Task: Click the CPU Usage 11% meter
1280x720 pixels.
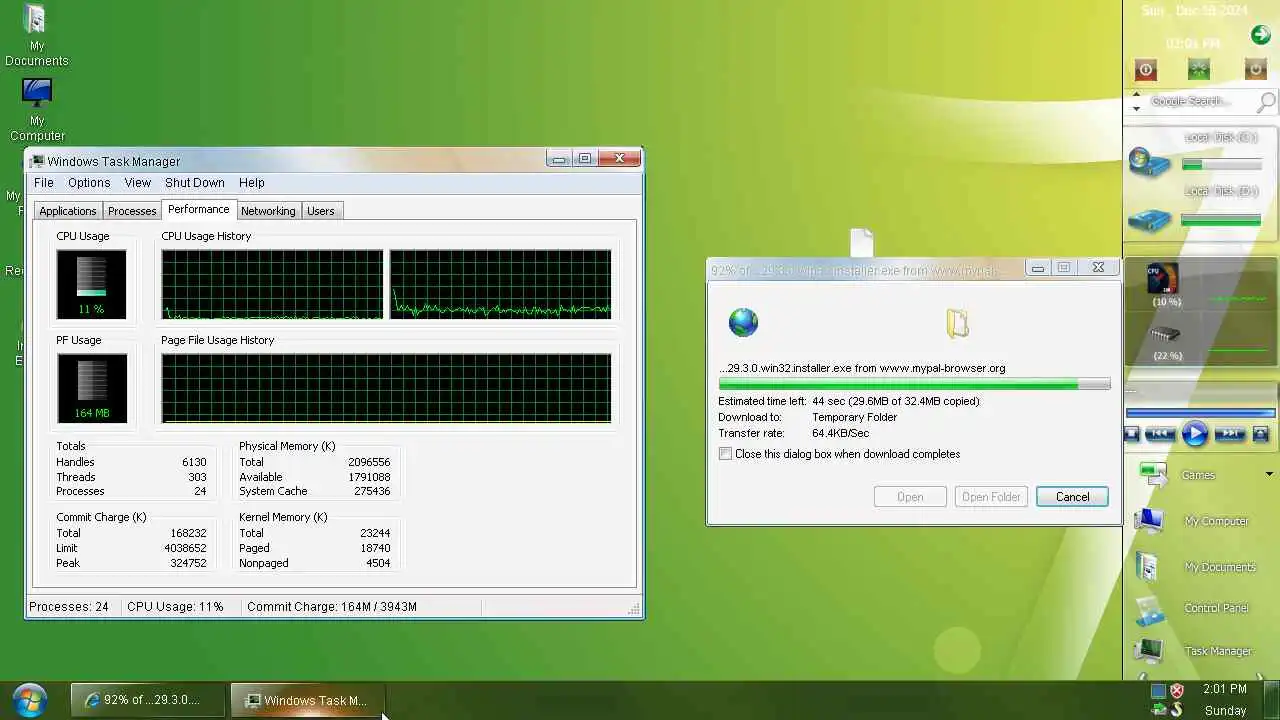Action: [x=91, y=284]
